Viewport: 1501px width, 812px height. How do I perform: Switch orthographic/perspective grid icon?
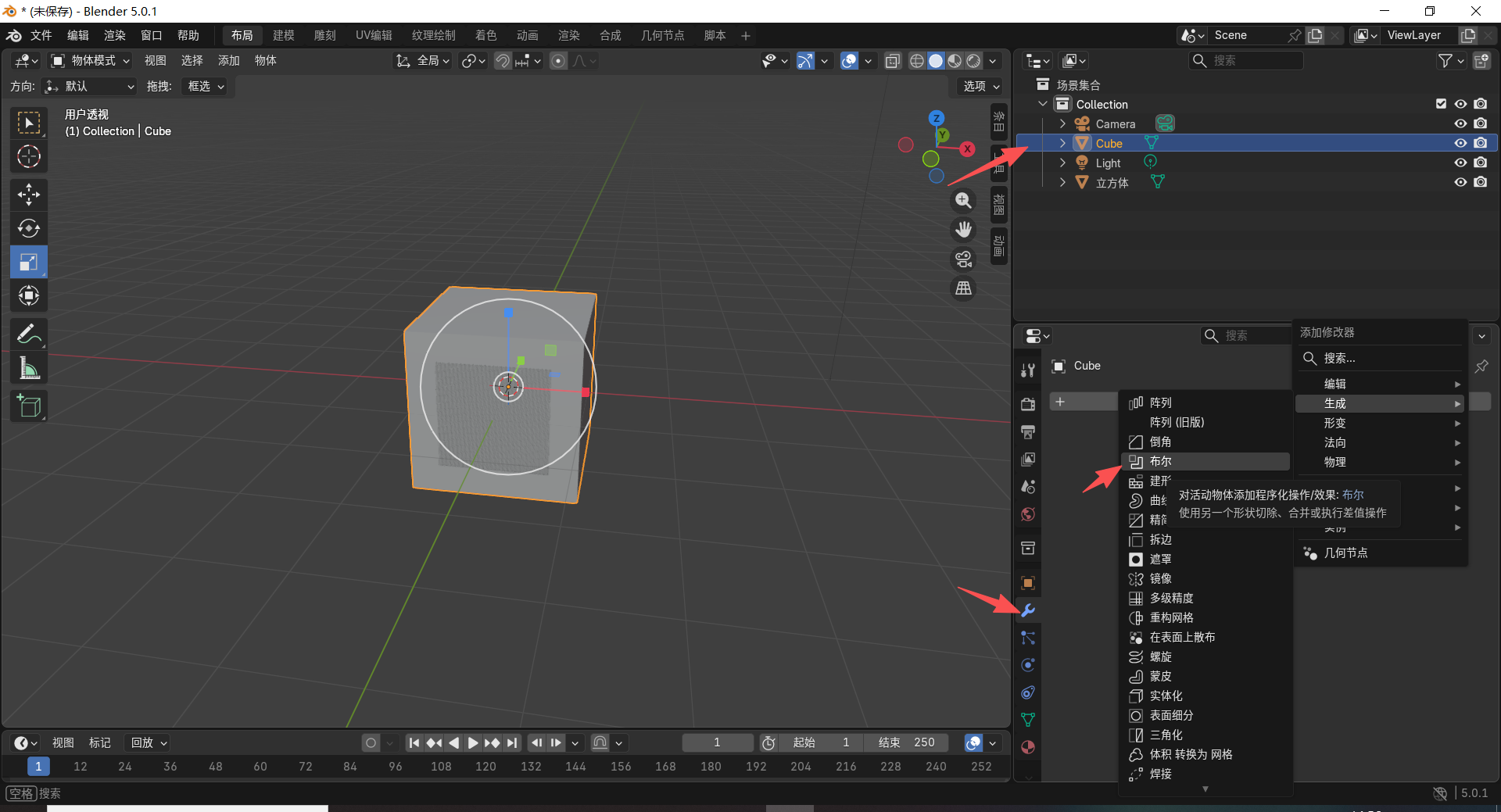(964, 288)
